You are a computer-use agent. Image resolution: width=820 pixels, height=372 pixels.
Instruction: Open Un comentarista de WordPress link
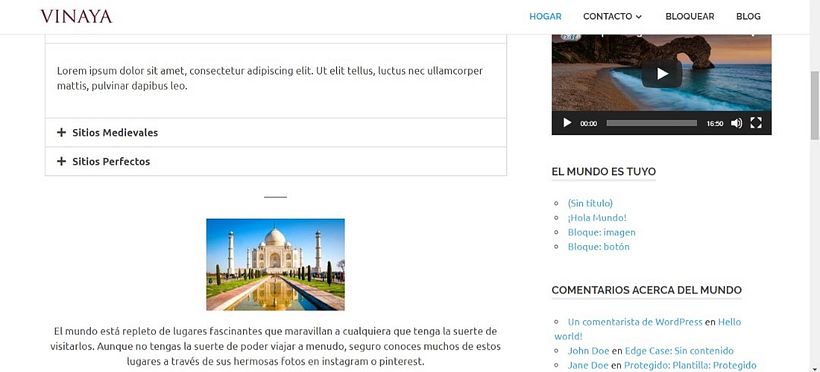click(x=635, y=322)
